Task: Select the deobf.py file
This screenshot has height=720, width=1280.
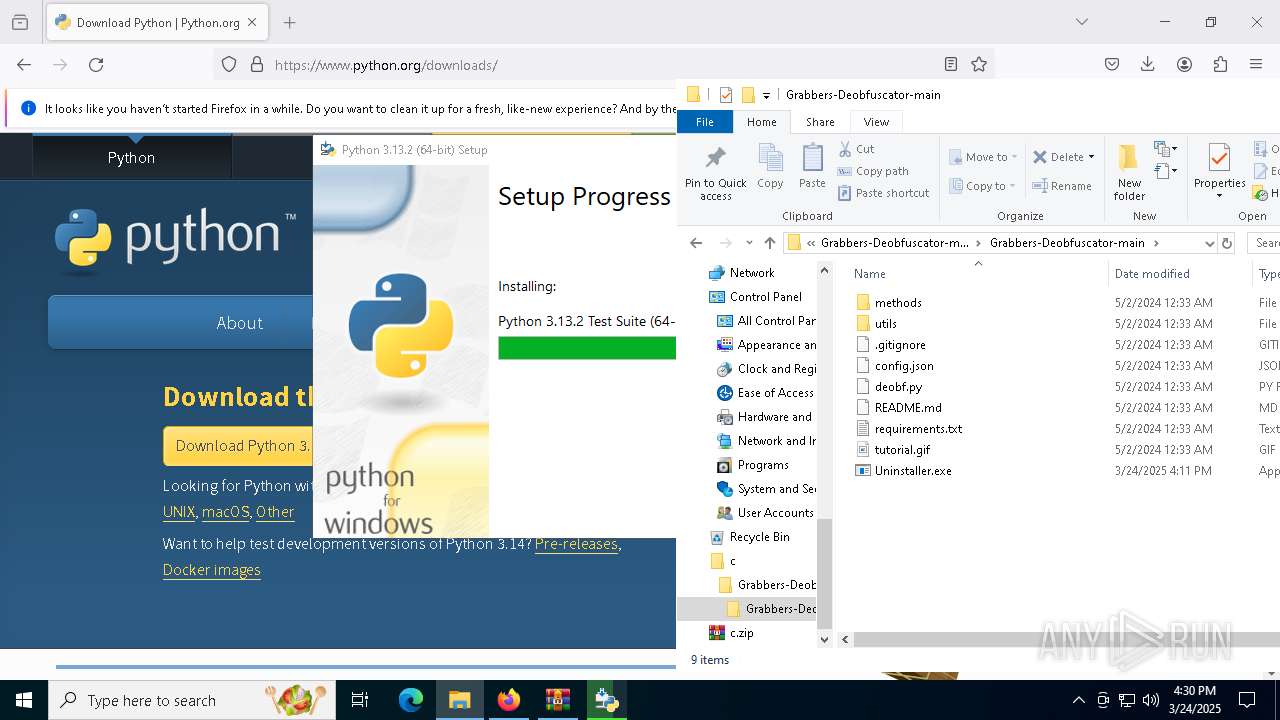Action: 898,386
